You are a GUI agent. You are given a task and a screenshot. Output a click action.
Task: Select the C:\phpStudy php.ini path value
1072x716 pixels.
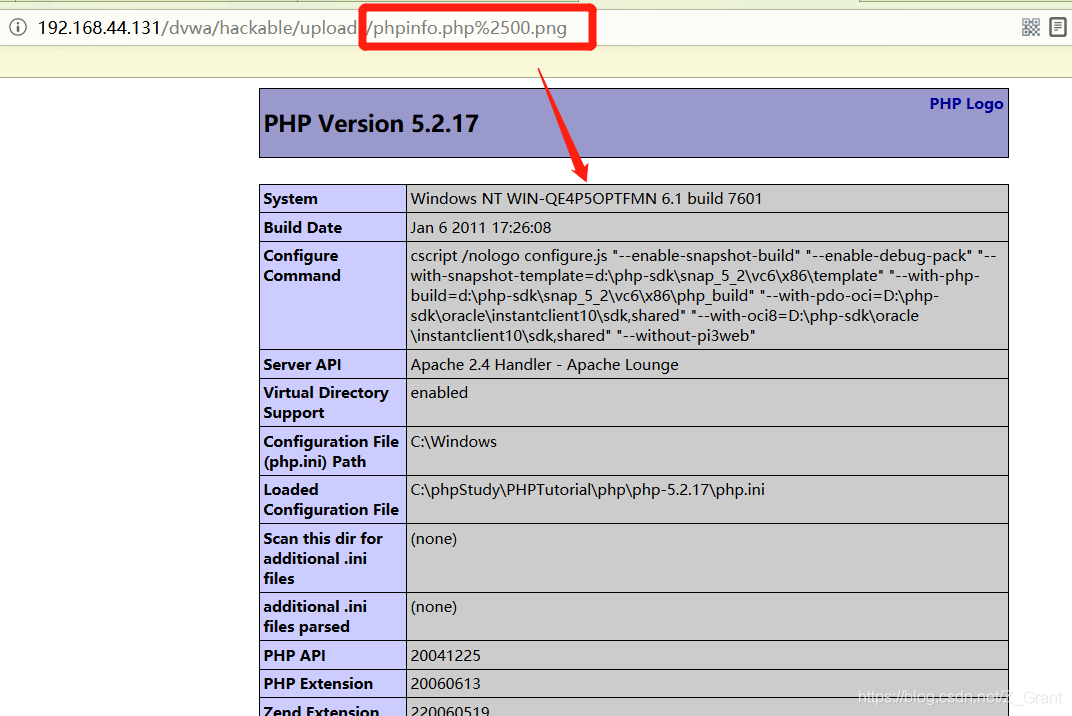point(587,490)
